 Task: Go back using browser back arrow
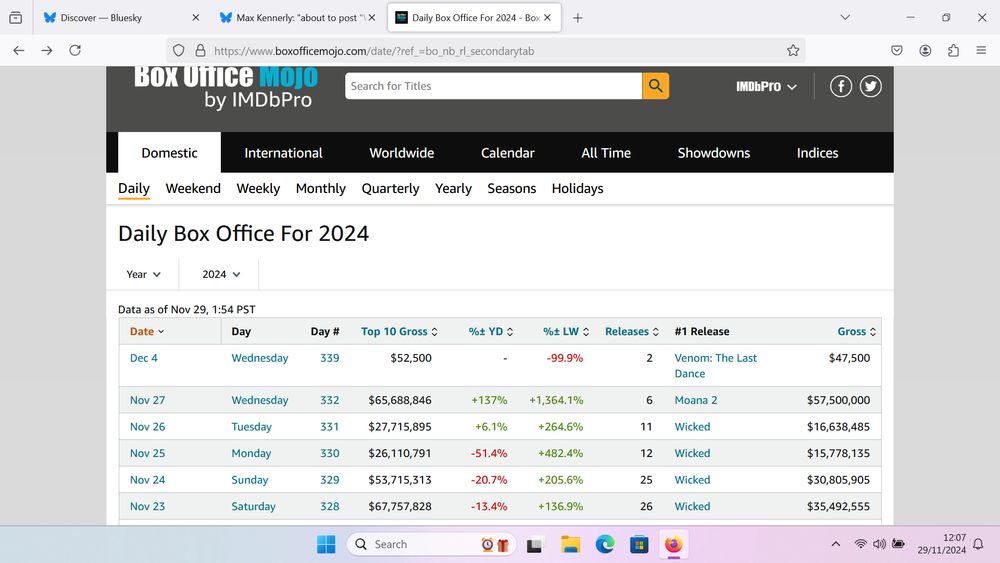(18, 50)
